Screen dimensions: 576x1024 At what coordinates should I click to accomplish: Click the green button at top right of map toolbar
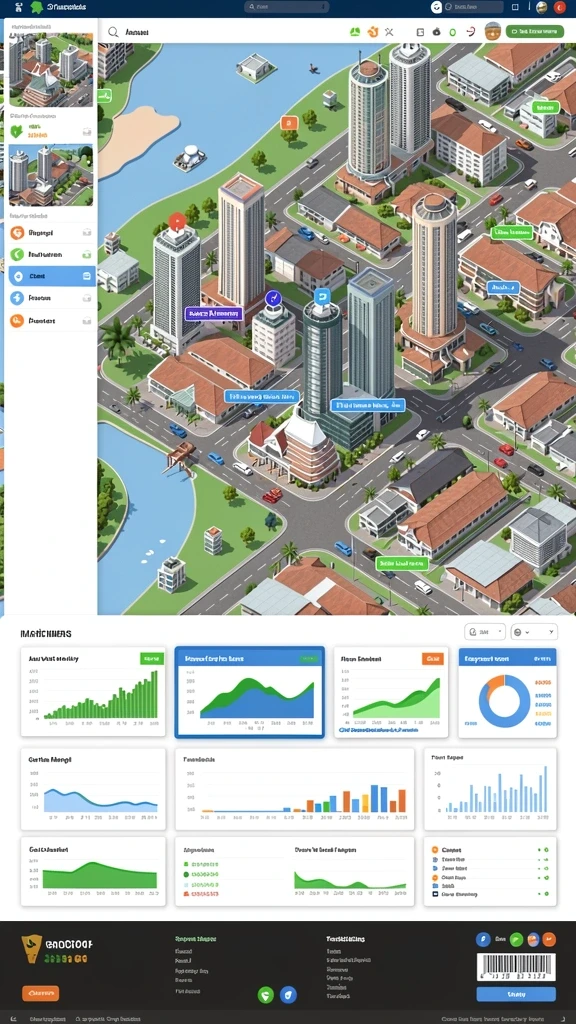coord(535,31)
